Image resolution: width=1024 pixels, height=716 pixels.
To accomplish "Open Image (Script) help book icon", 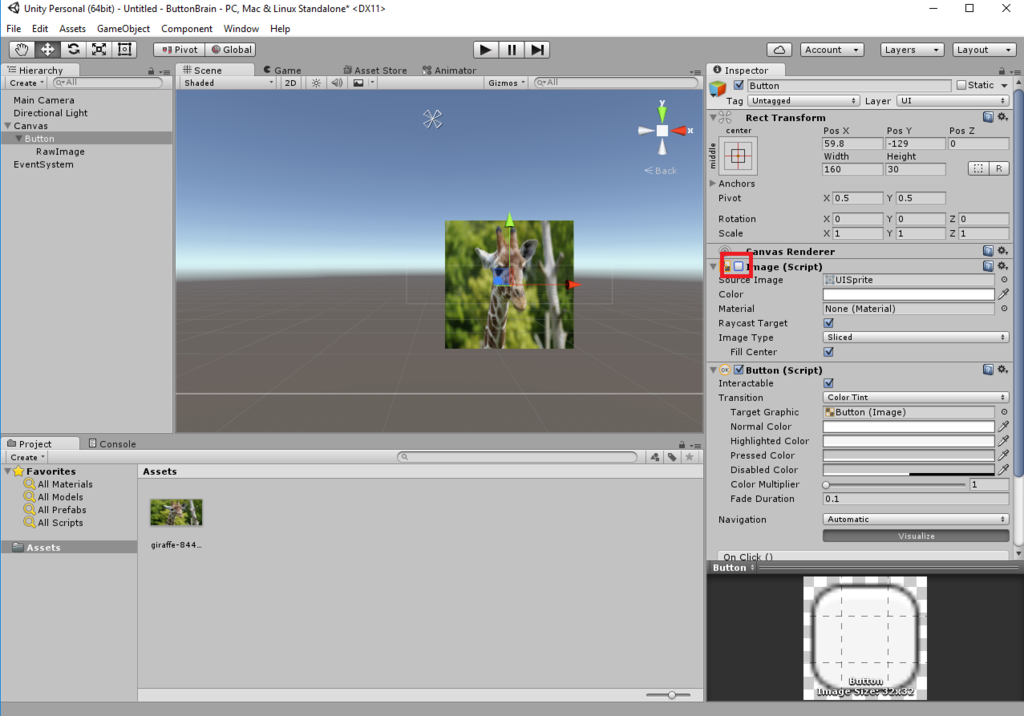I will [x=988, y=266].
